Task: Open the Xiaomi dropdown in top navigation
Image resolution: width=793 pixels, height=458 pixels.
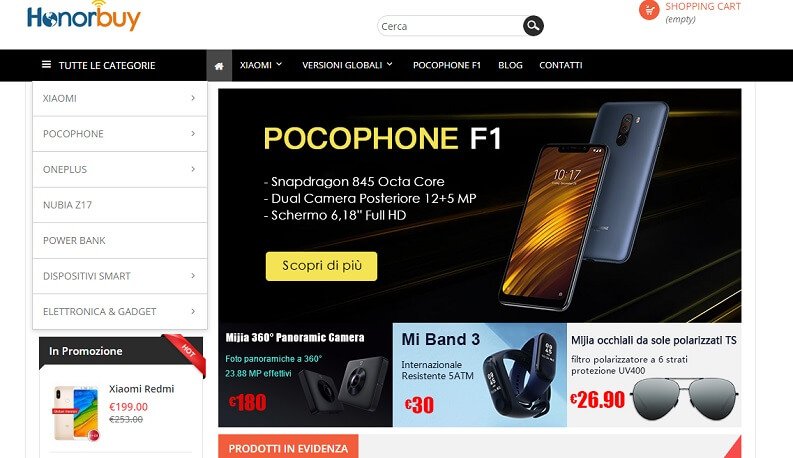Action: coord(261,65)
